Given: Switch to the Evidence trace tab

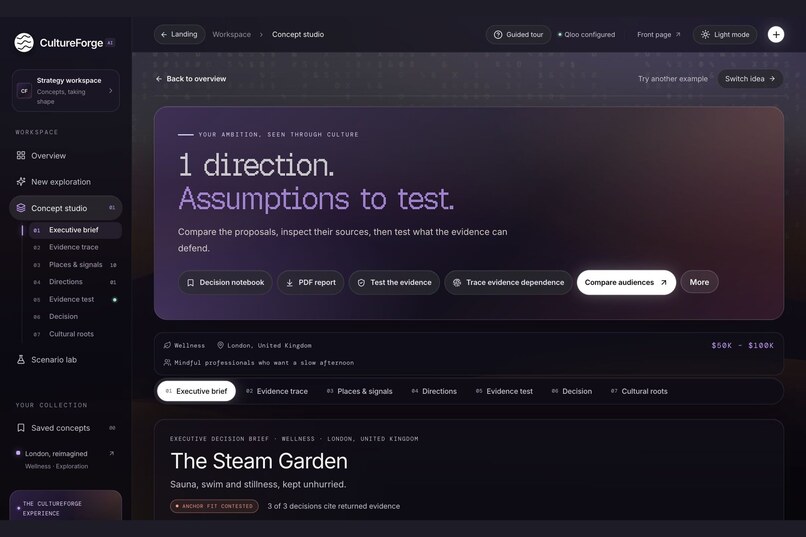Looking at the screenshot, I should 277,391.
